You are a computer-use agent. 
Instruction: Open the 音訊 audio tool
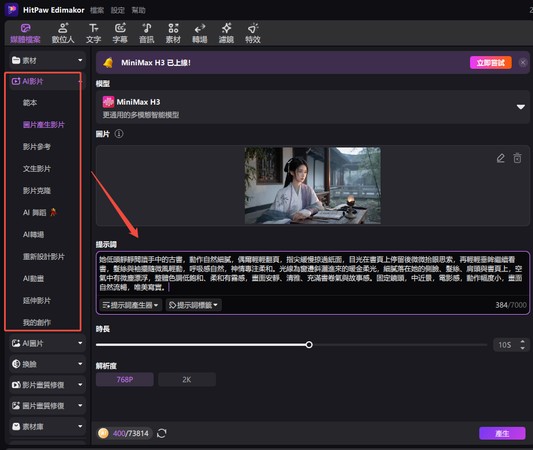click(147, 33)
